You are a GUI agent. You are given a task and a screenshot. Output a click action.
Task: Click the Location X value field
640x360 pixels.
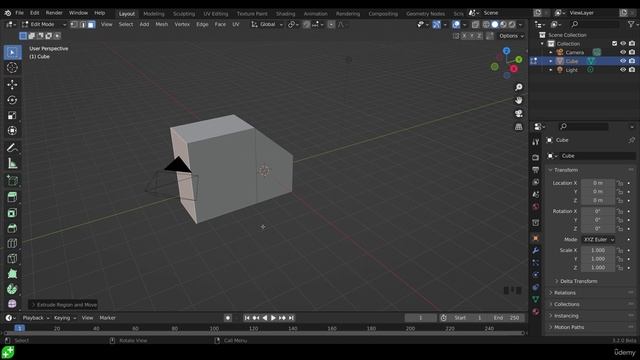pos(598,183)
